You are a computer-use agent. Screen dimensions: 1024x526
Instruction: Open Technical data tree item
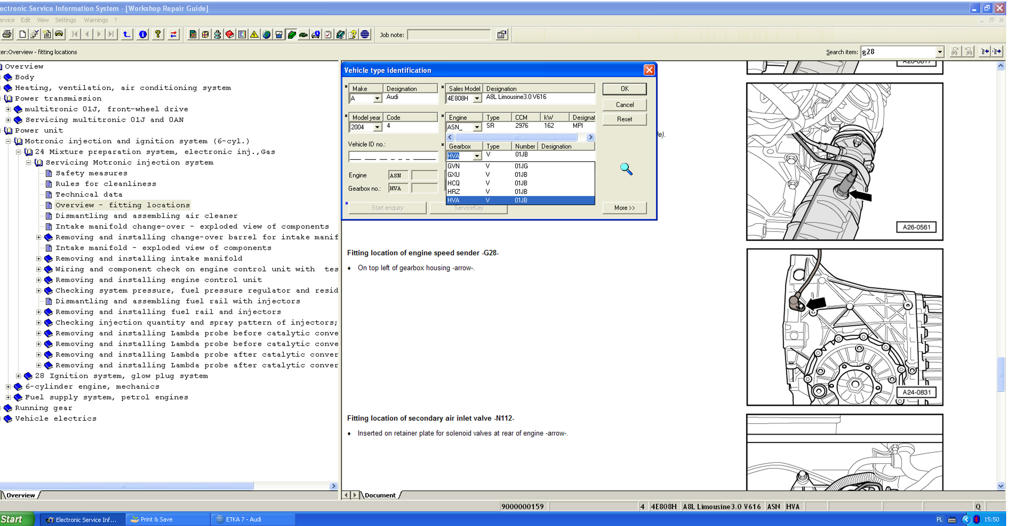point(88,195)
